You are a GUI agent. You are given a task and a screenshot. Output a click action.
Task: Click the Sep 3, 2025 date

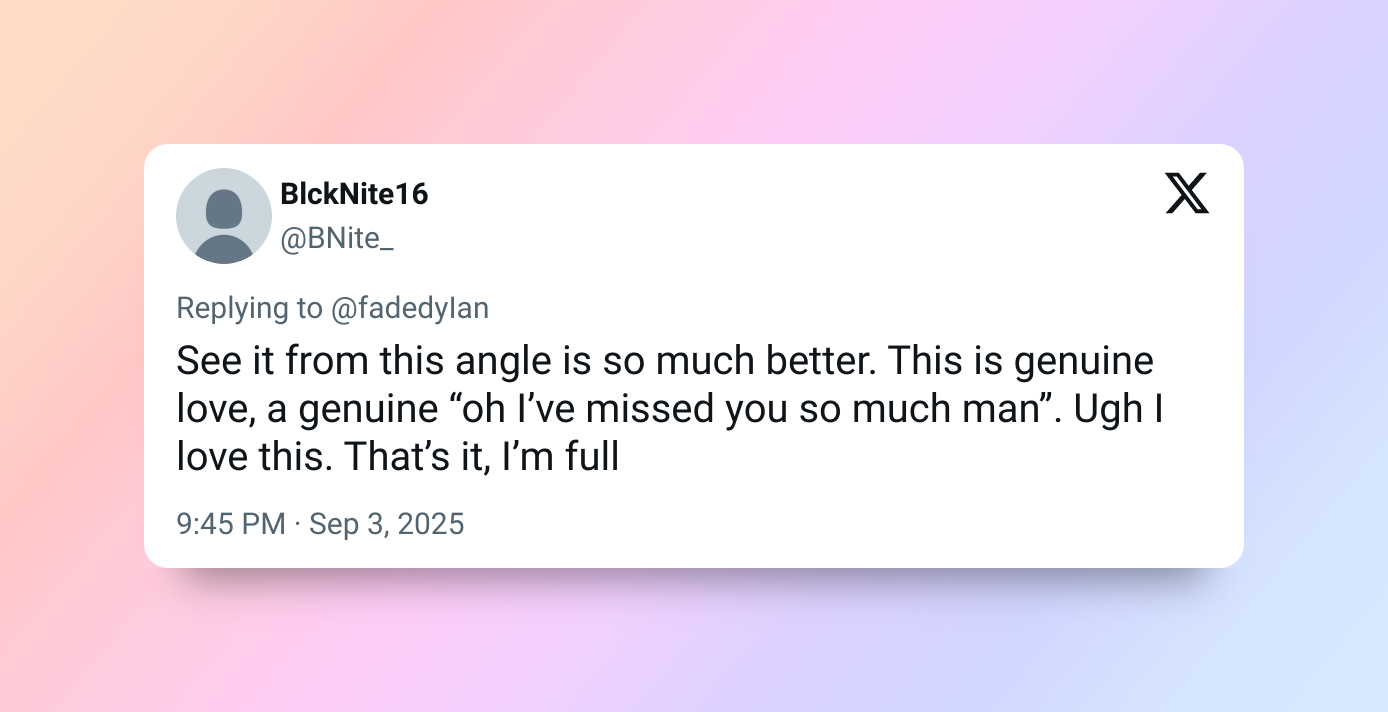tap(387, 524)
